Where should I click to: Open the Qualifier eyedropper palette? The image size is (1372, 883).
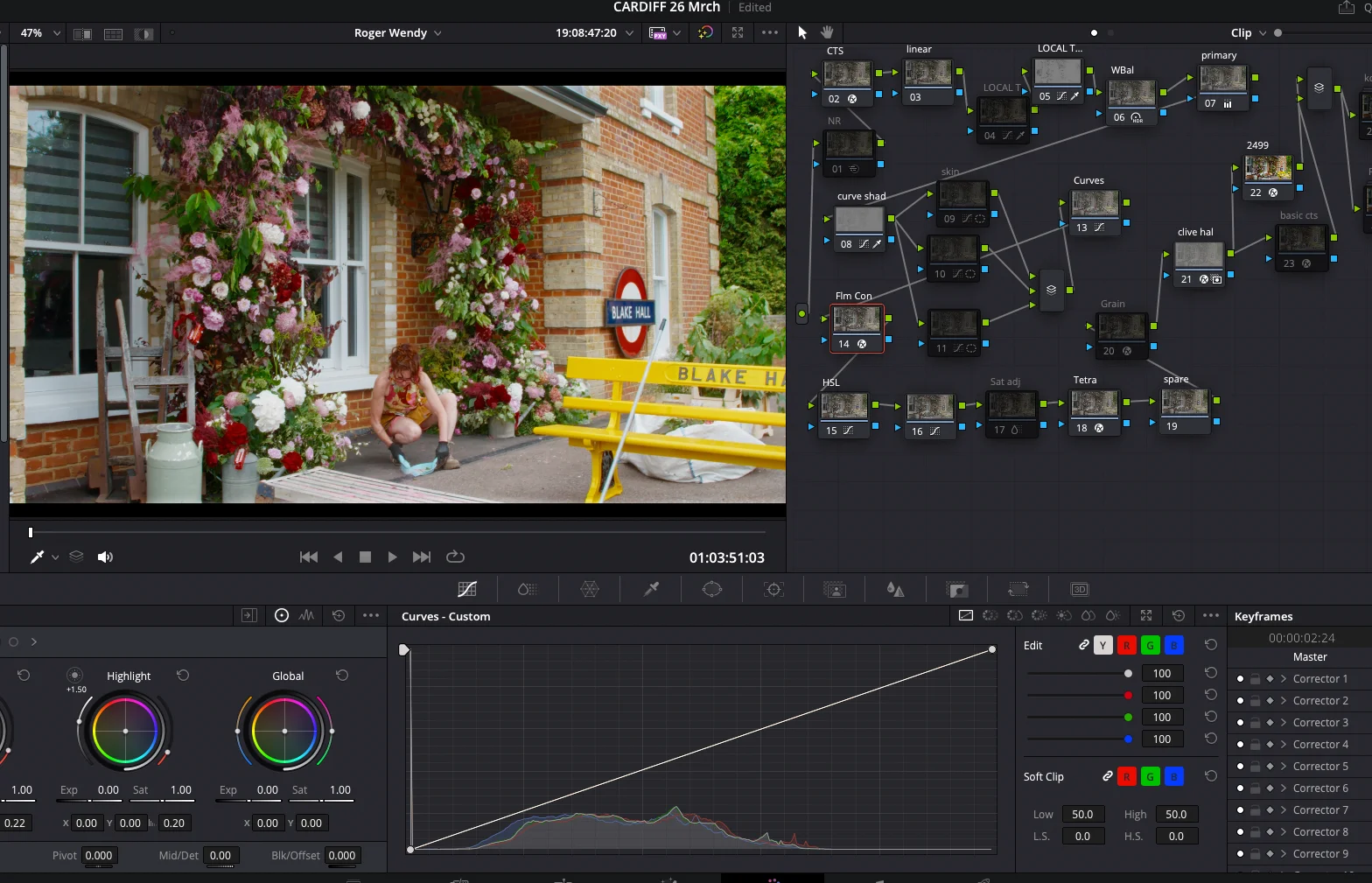click(x=651, y=589)
